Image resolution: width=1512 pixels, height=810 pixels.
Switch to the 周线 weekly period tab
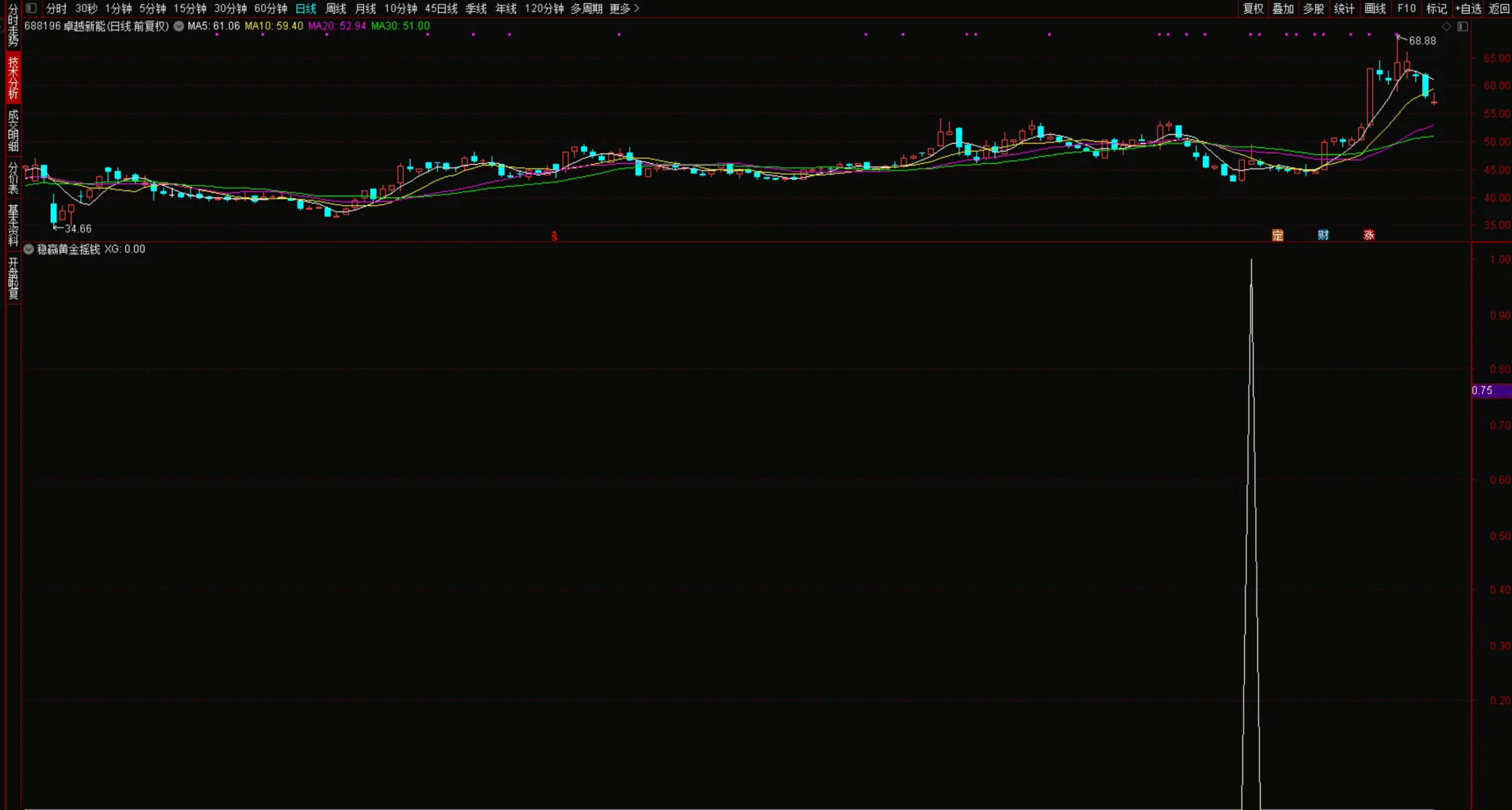tap(335, 8)
